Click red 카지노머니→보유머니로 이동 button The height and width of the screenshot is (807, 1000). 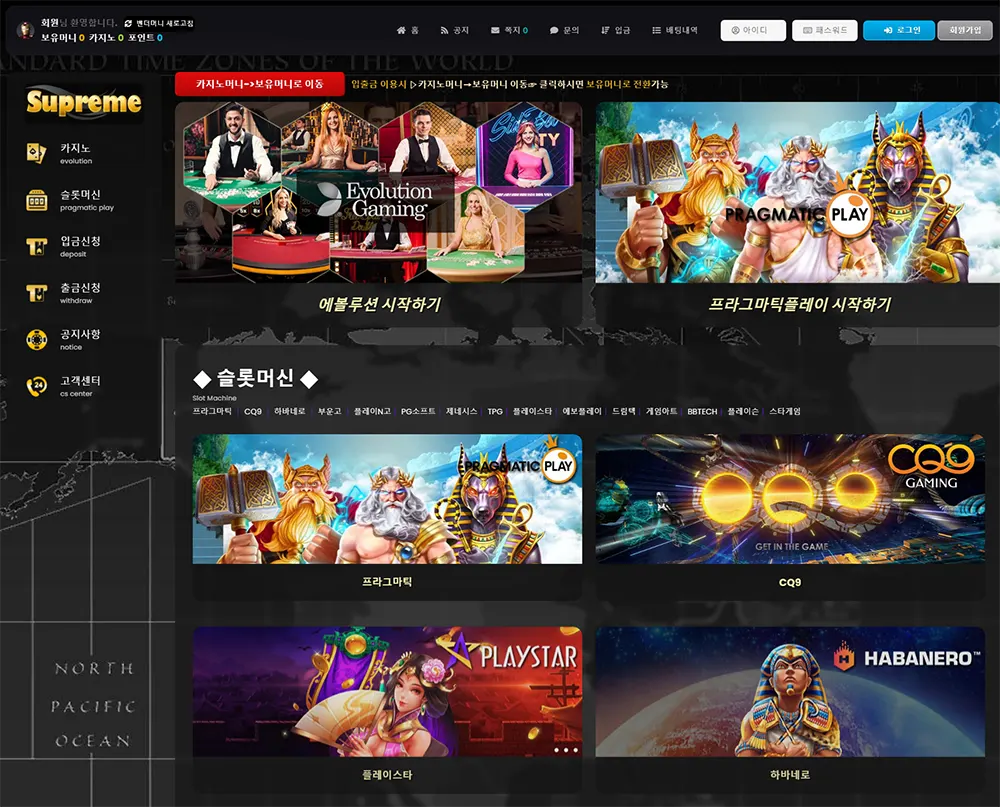[x=260, y=84]
